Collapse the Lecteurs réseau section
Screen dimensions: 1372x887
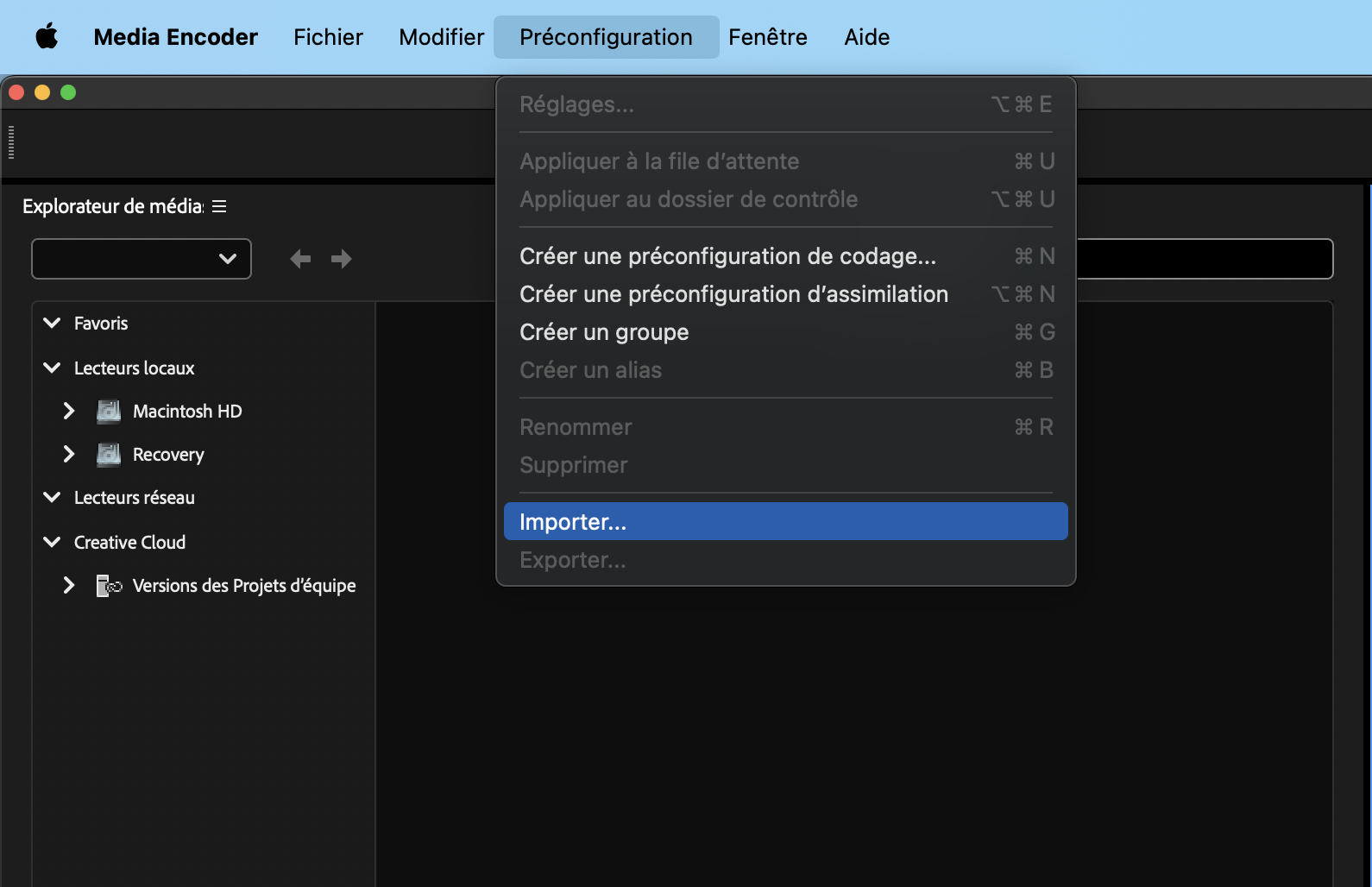click(52, 497)
